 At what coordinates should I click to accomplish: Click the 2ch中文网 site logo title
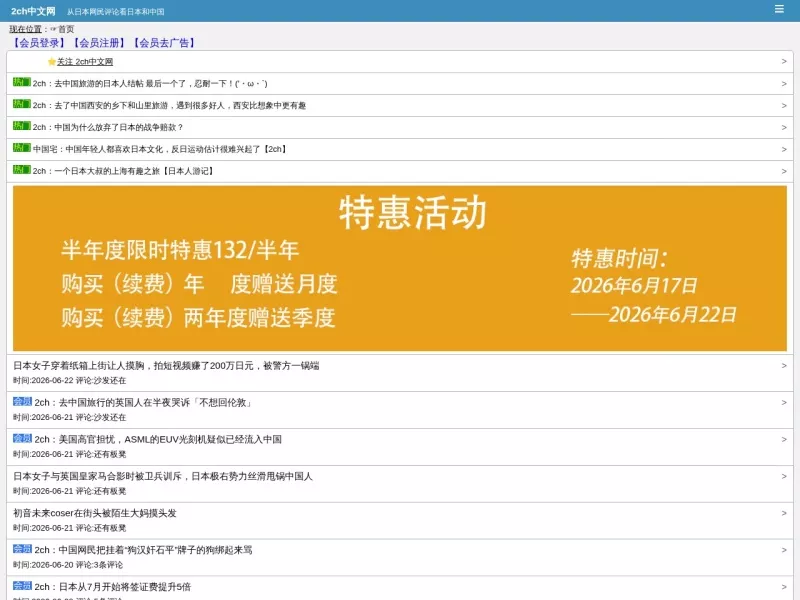click(33, 11)
